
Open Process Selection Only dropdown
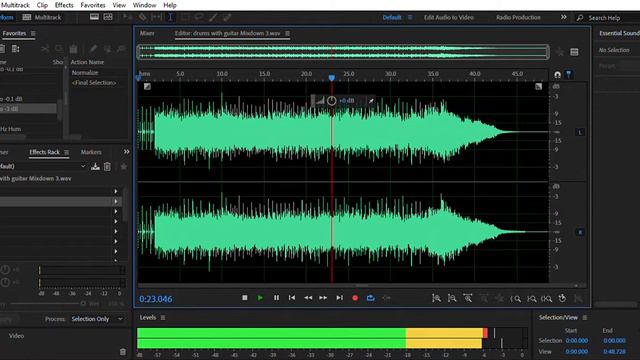point(97,319)
